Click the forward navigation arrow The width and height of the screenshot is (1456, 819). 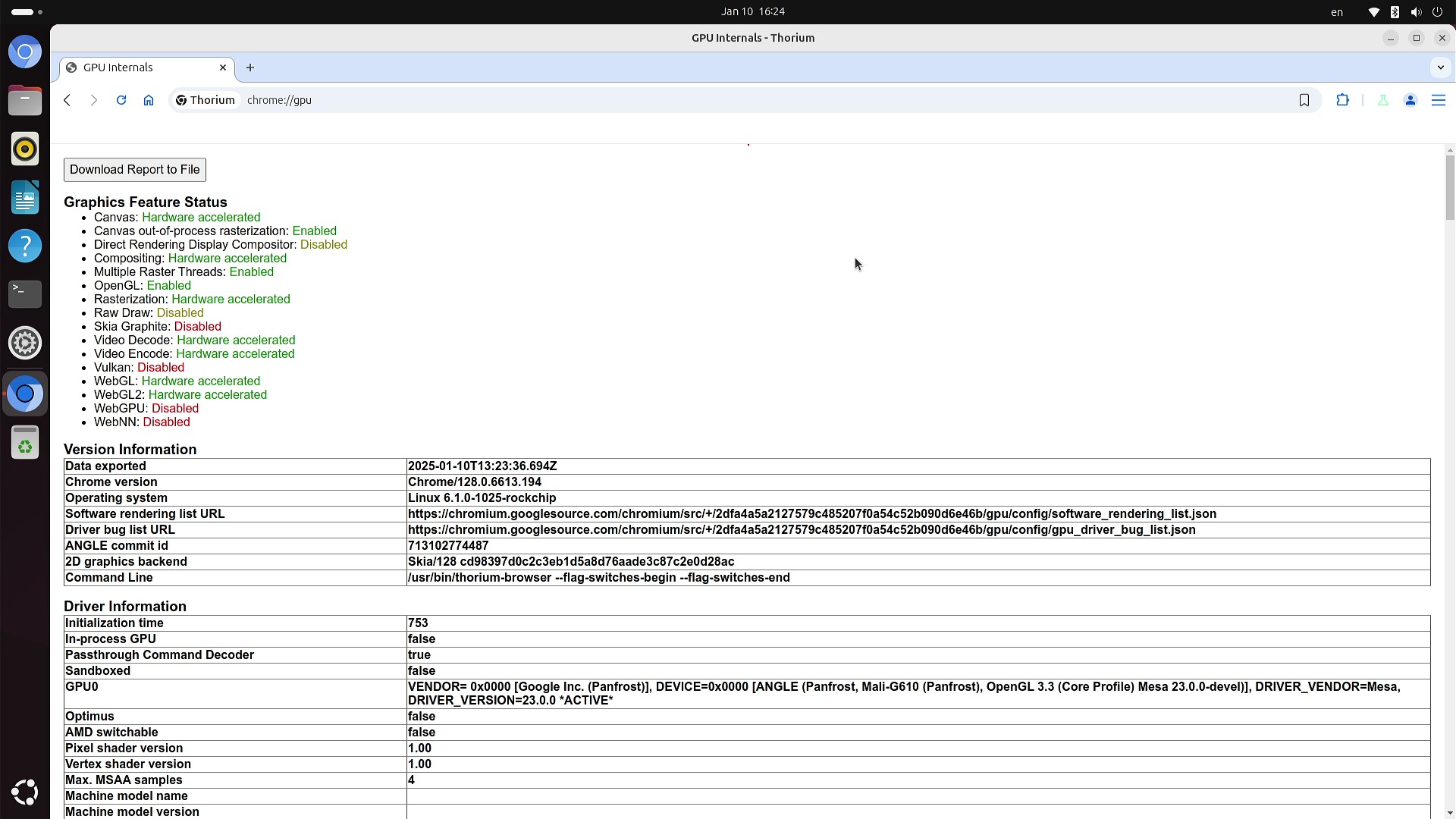click(x=94, y=100)
